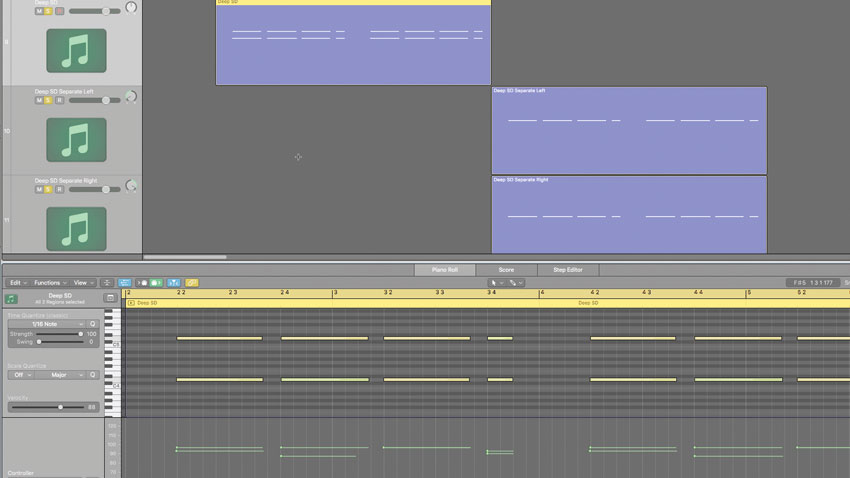Switch to the Piano Roll tab

tap(445, 269)
